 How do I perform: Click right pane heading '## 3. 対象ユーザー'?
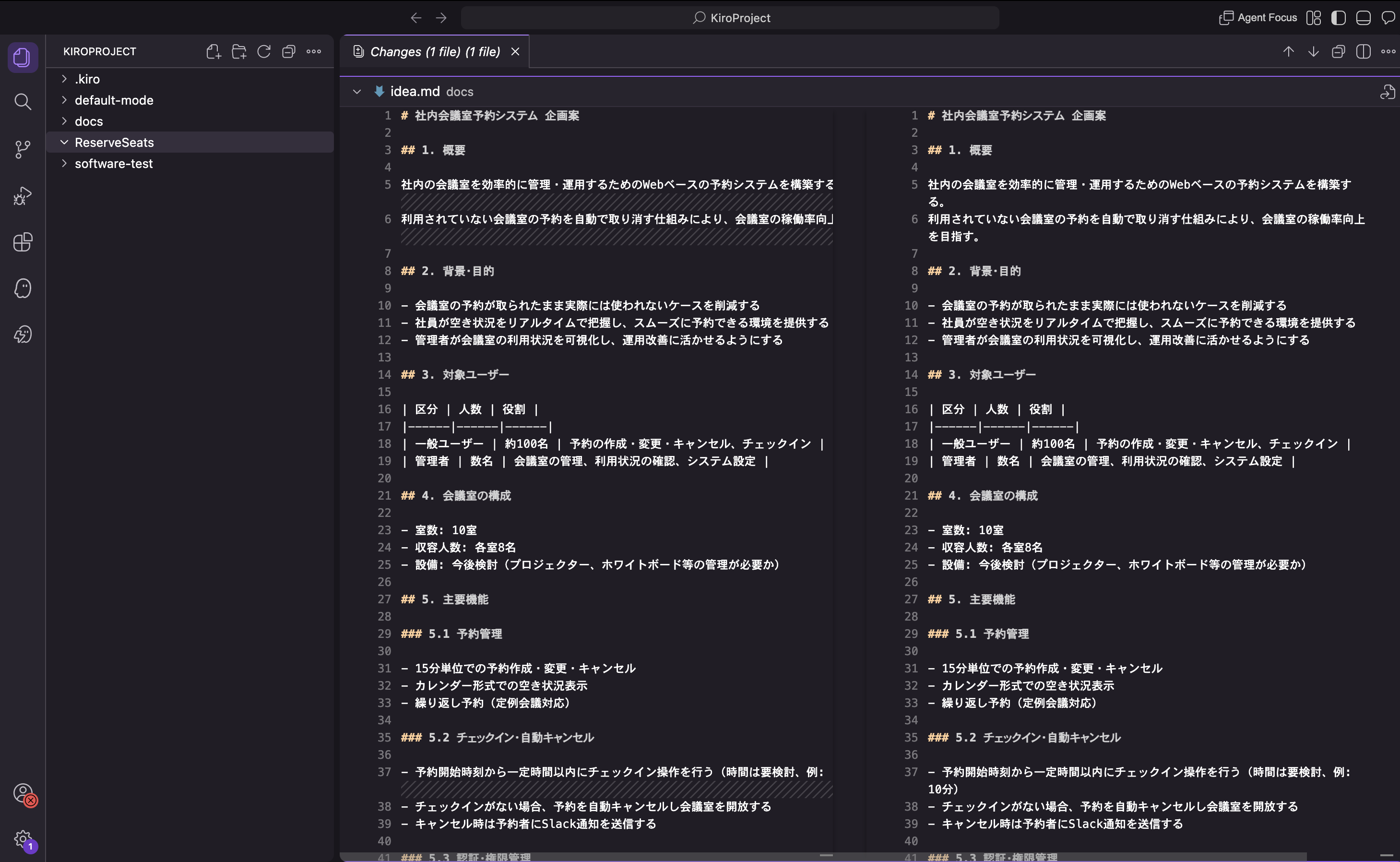981,374
